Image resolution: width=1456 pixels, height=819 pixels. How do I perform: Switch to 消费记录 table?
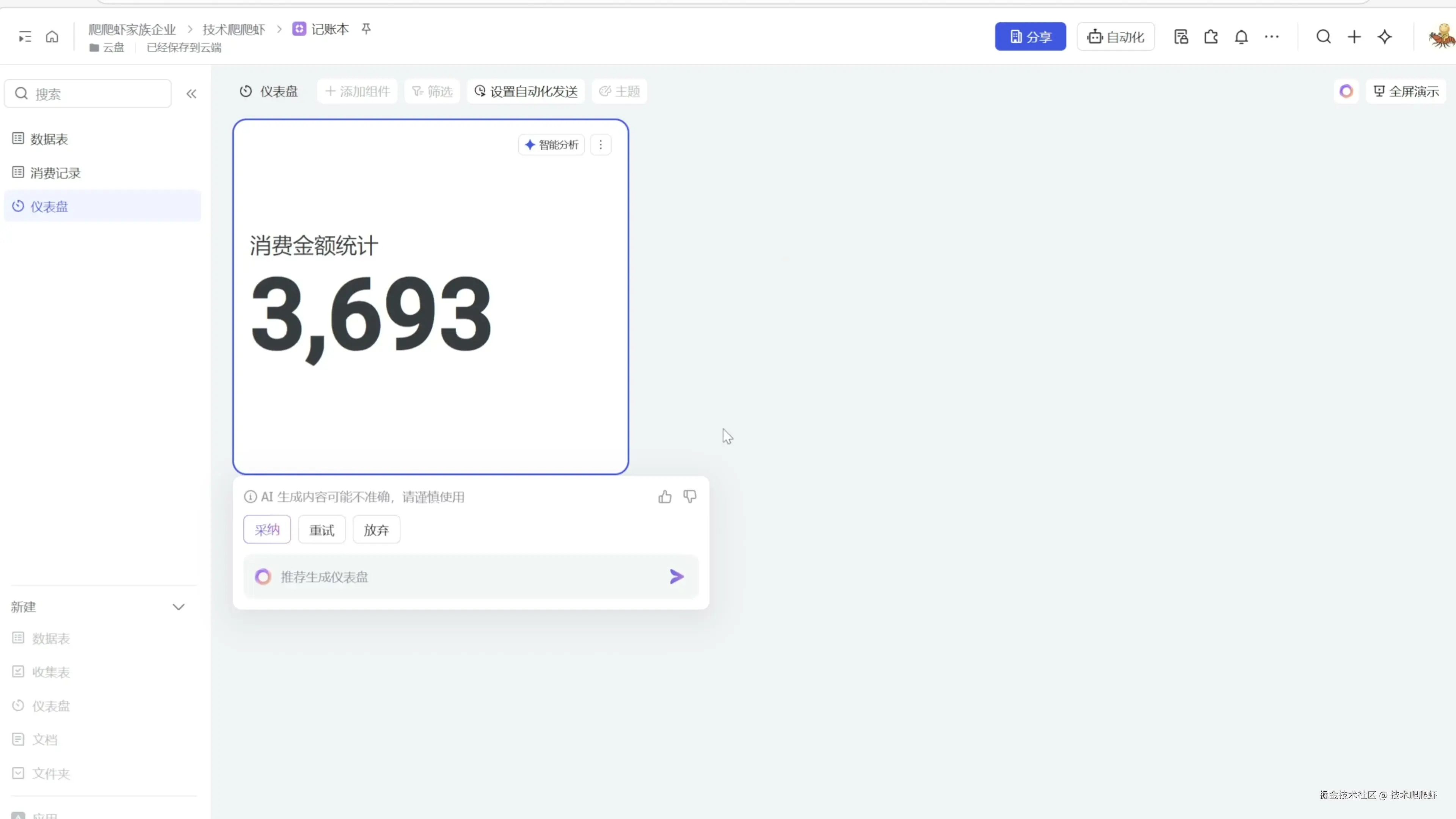(x=55, y=173)
